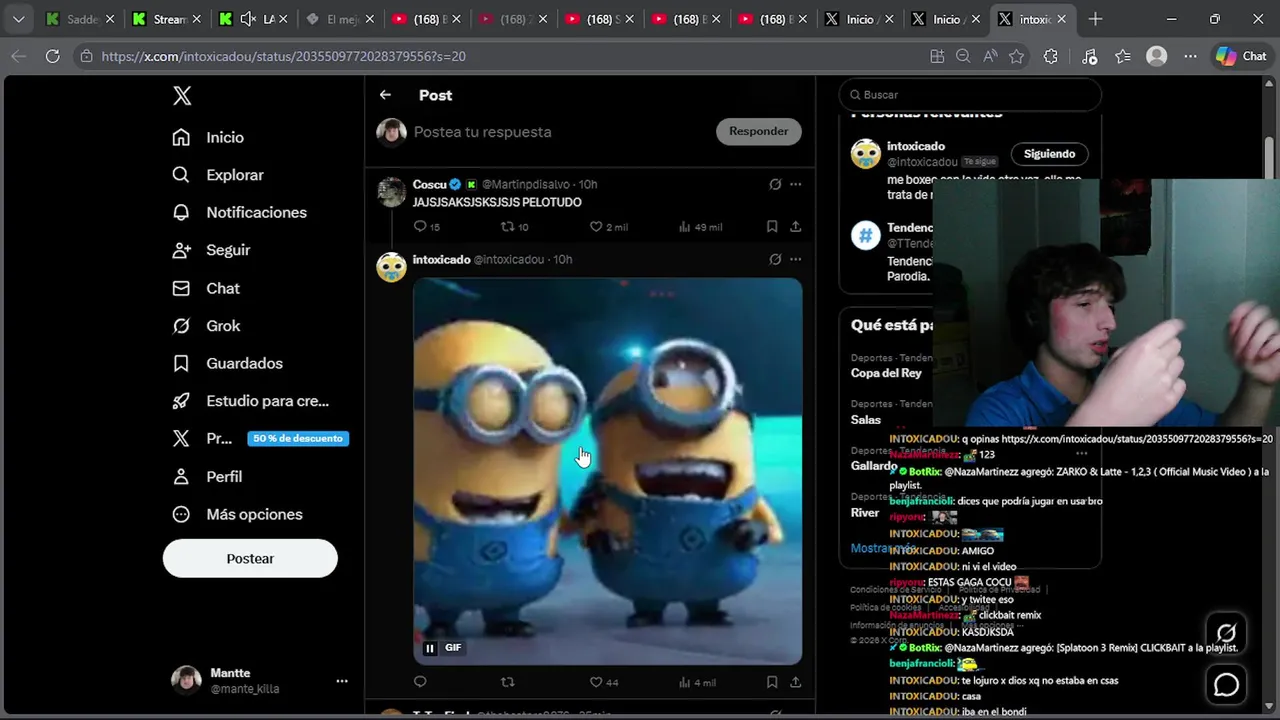Click the Estudio para creadores rocket icon
1280x720 pixels.
[181, 401]
